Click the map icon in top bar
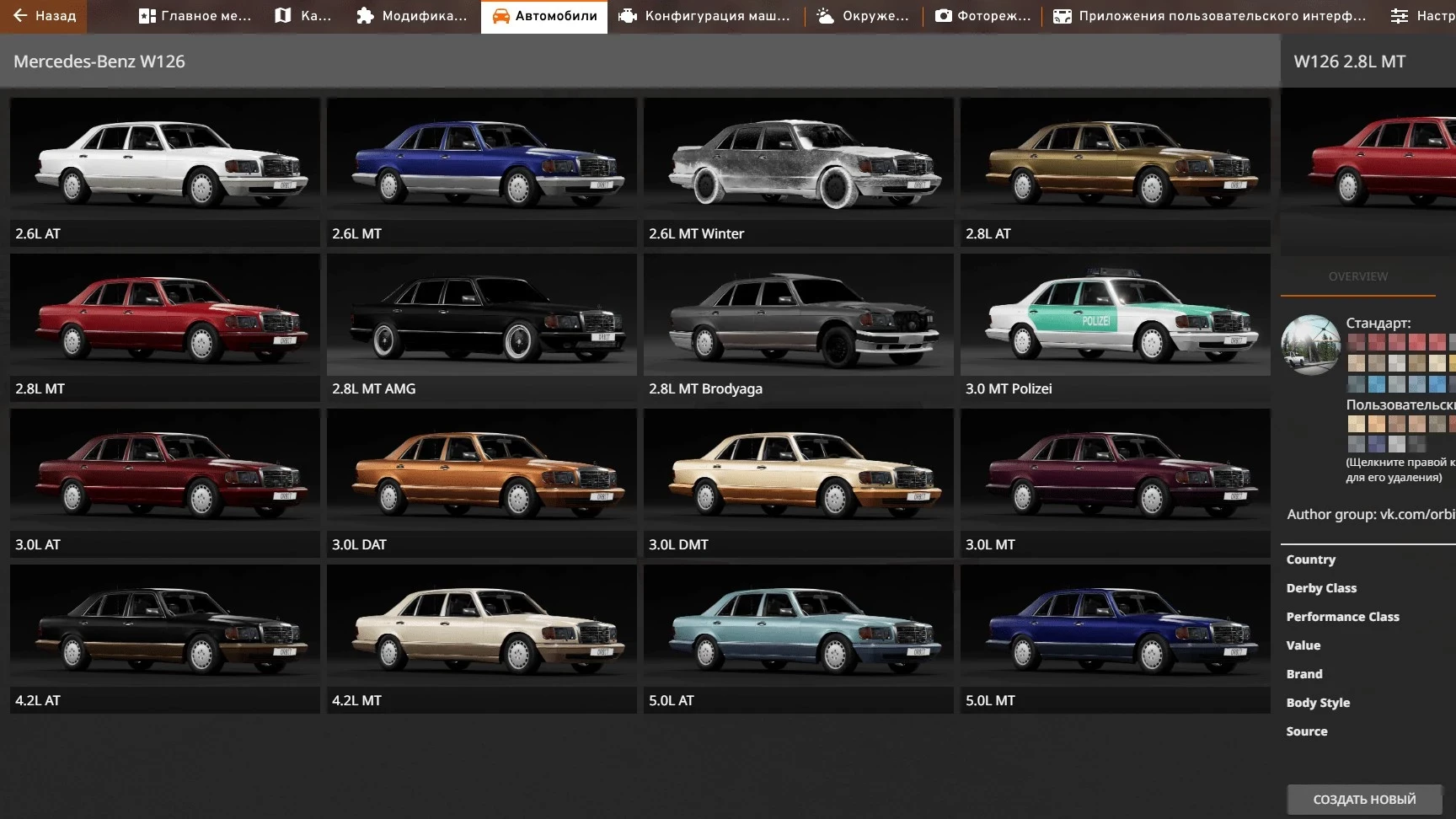Viewport: 1456px width, 819px height. point(283,16)
